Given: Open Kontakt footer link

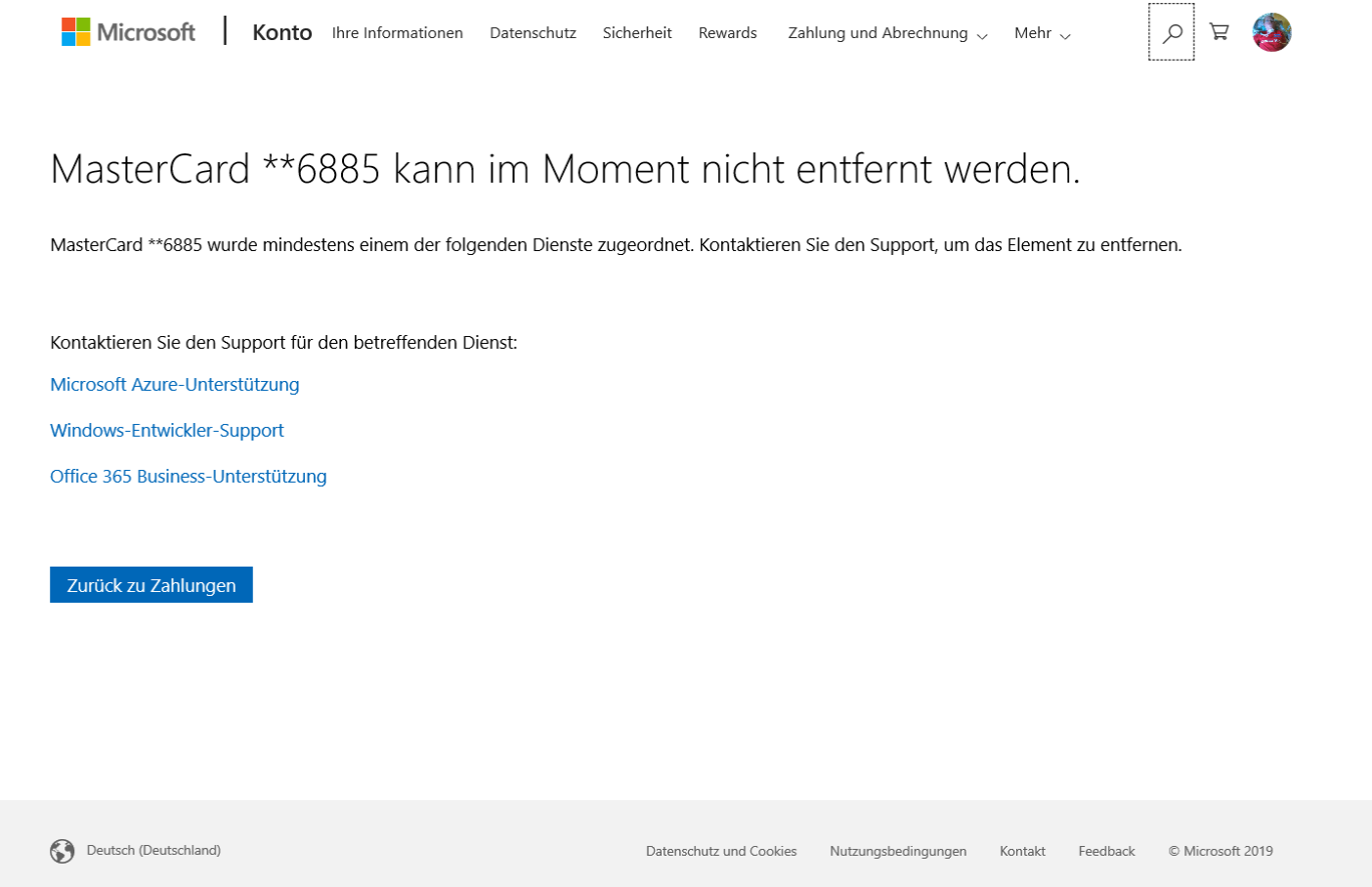Looking at the screenshot, I should click(1022, 852).
